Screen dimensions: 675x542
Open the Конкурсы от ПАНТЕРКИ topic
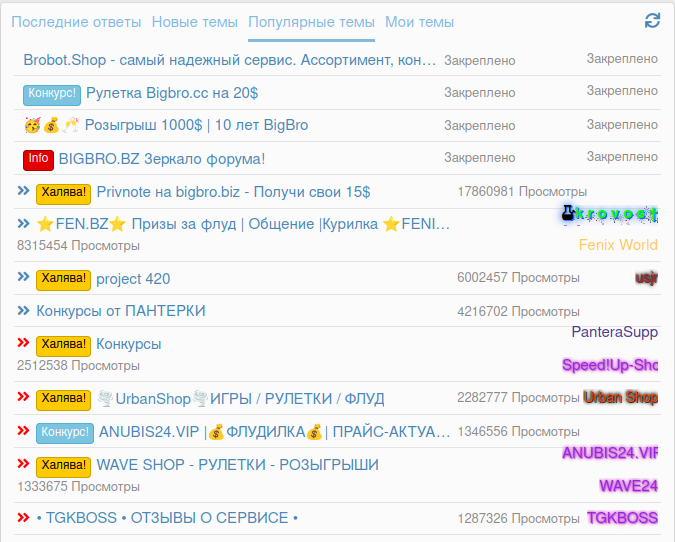pyautogui.click(x=121, y=311)
